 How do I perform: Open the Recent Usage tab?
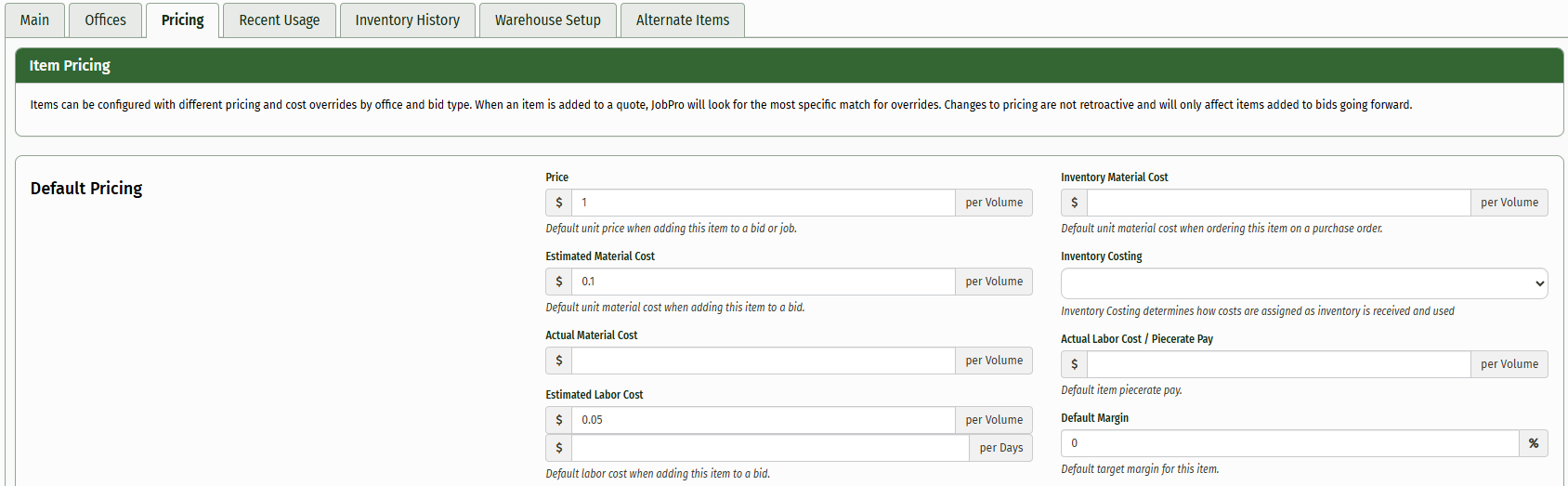(x=279, y=20)
